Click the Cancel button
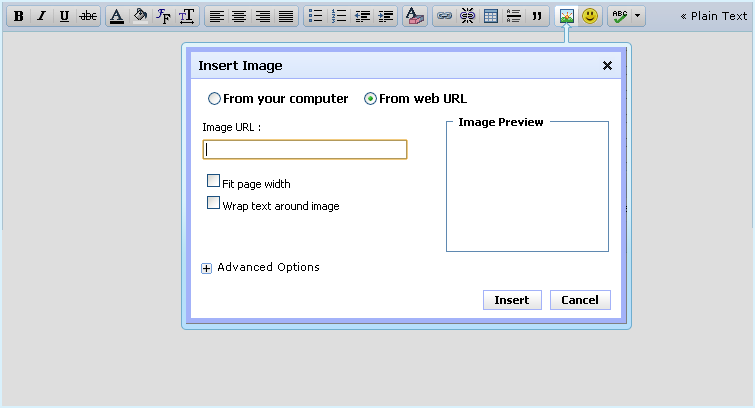 [x=580, y=300]
